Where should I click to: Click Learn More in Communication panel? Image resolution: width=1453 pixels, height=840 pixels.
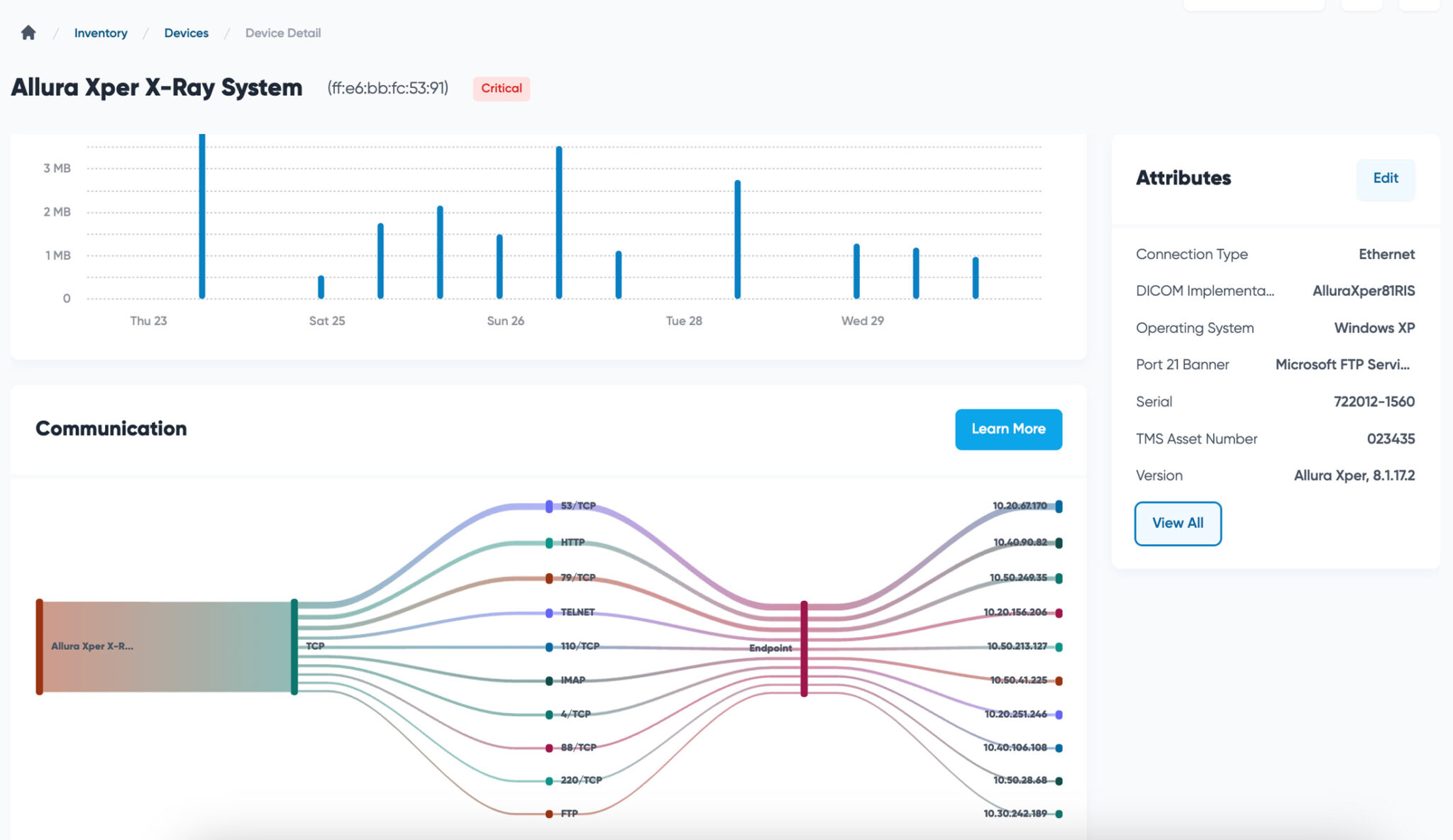pos(1008,429)
